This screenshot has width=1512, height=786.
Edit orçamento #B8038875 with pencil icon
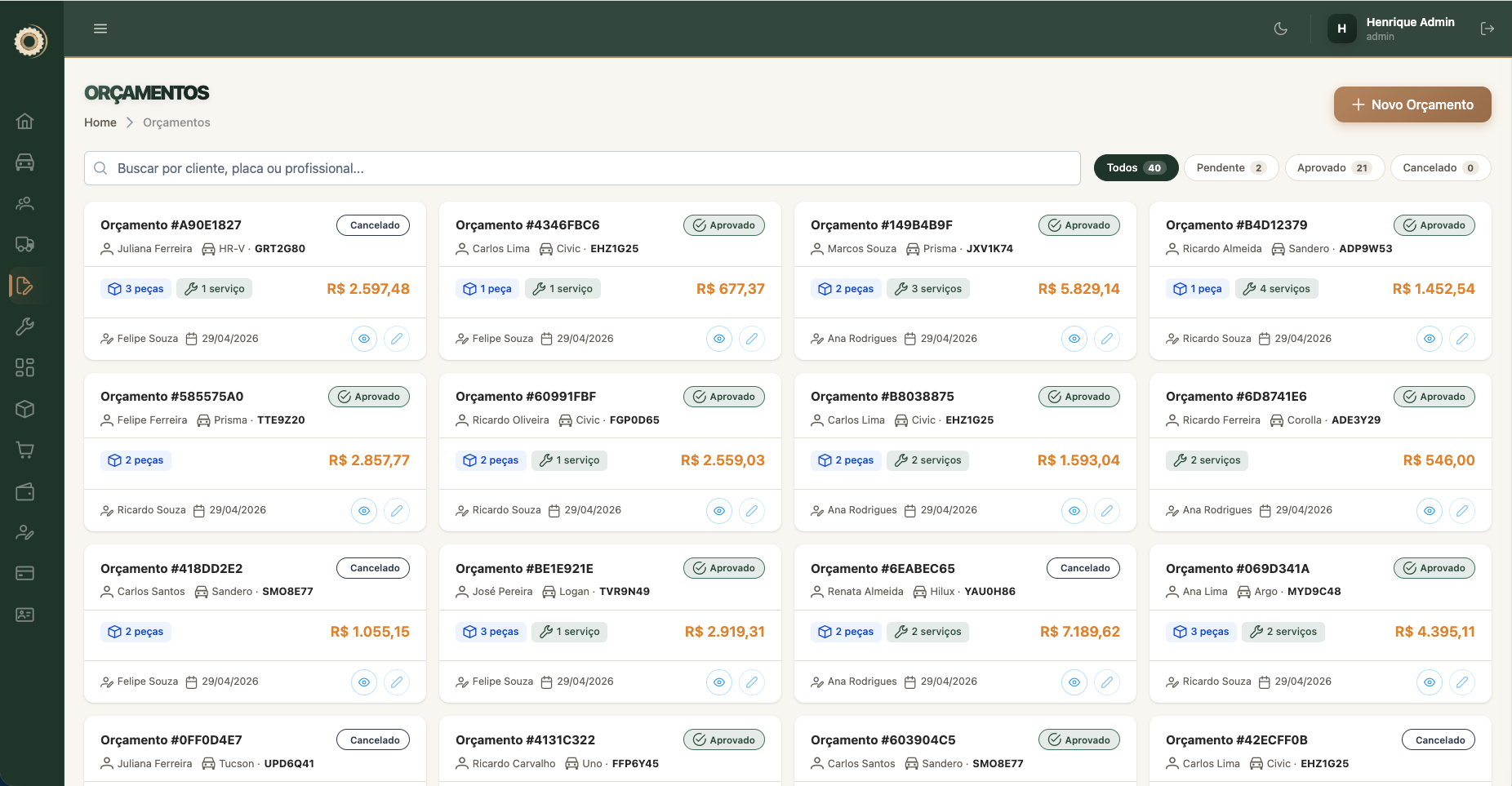[1107, 511]
